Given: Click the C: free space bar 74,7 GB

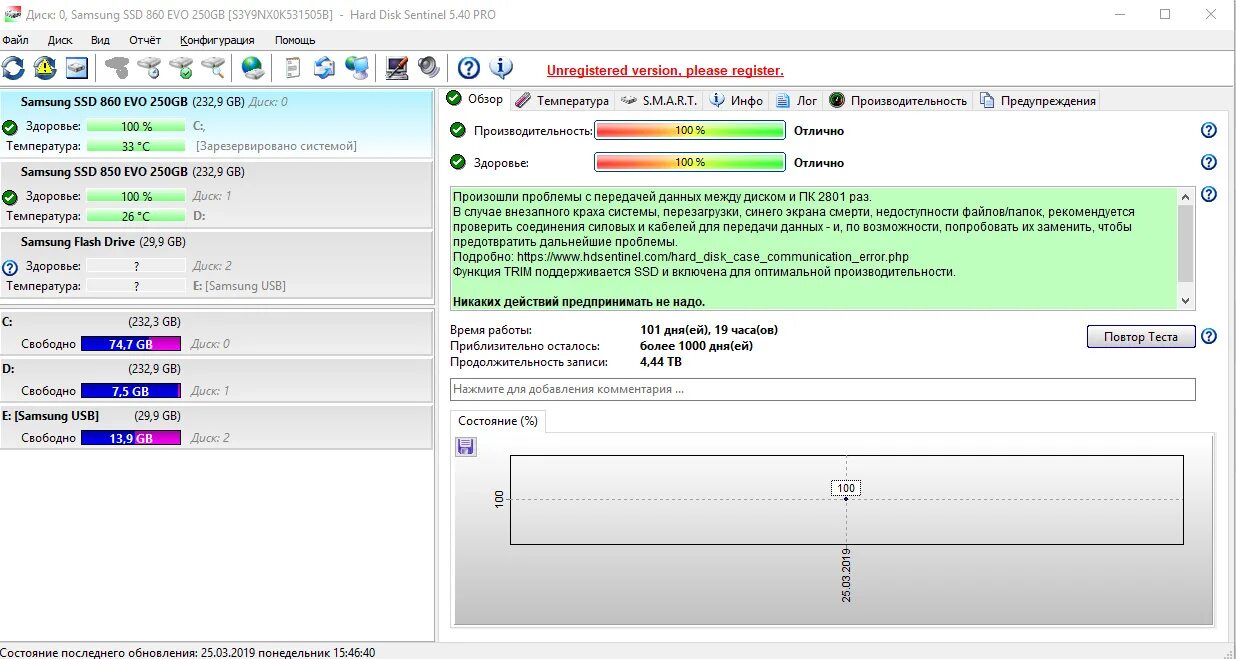Looking at the screenshot, I should 130,343.
